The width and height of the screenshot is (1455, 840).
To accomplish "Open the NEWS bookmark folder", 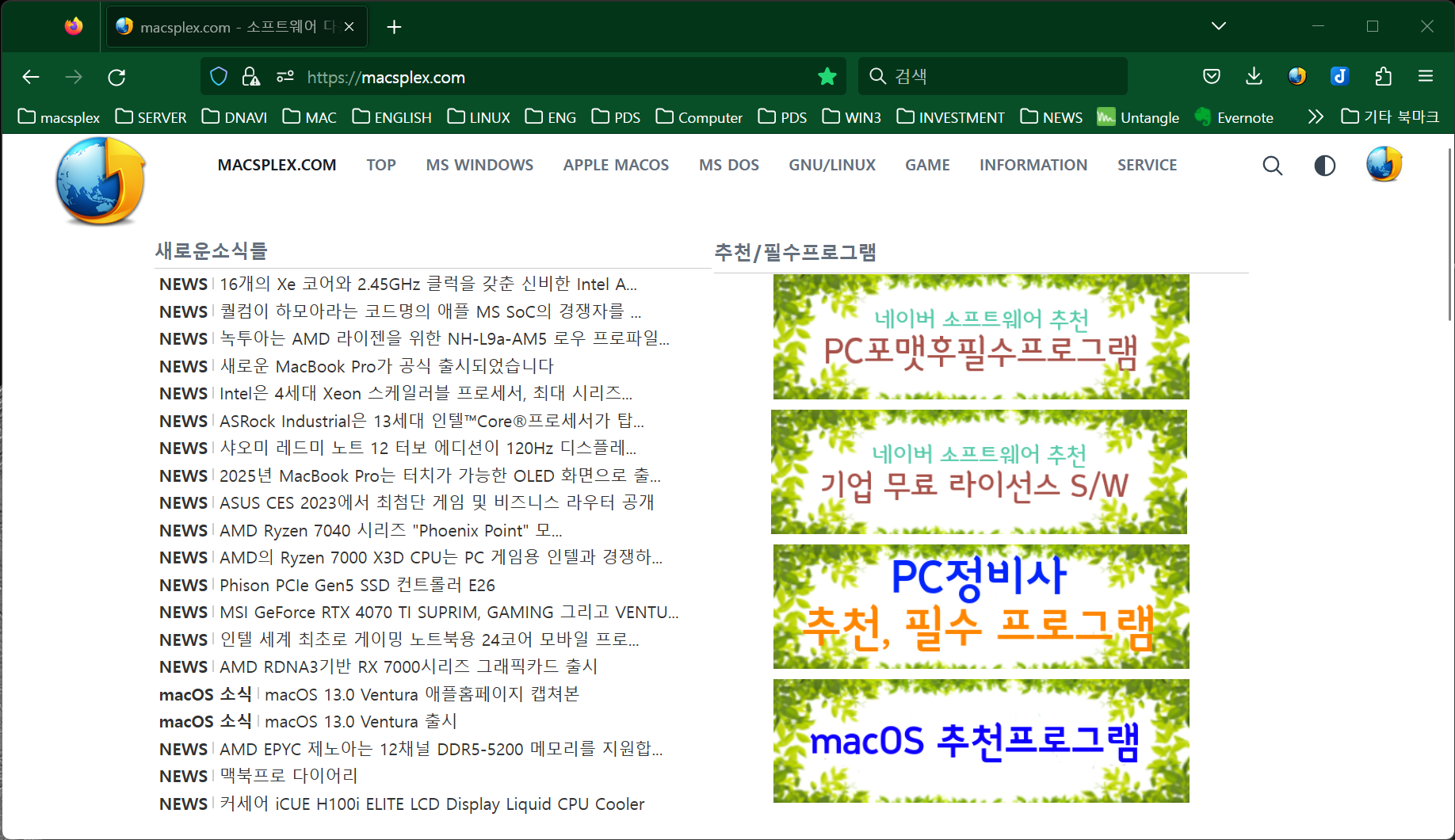I will point(1051,117).
